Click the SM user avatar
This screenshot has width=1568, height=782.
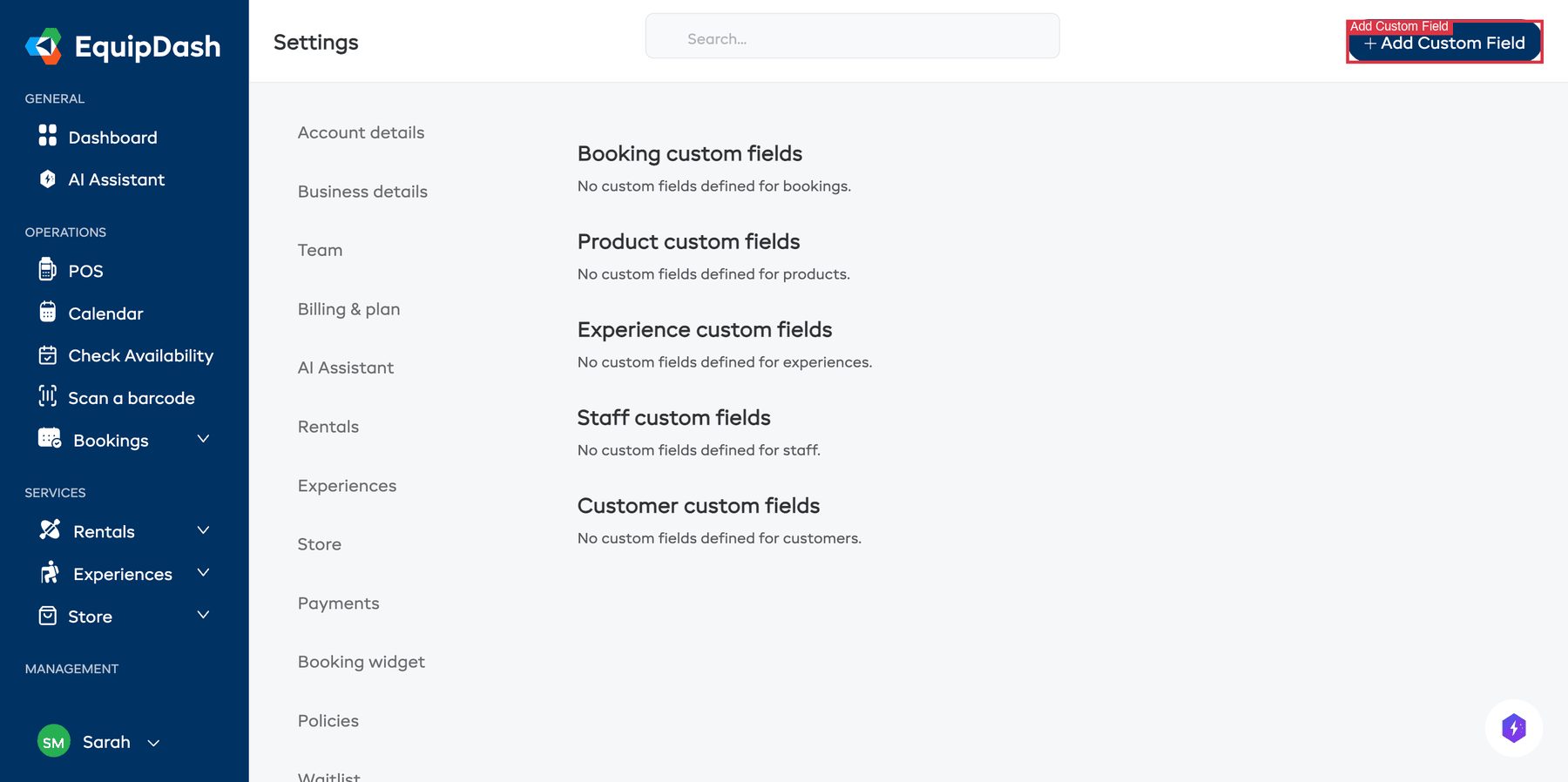(x=54, y=741)
